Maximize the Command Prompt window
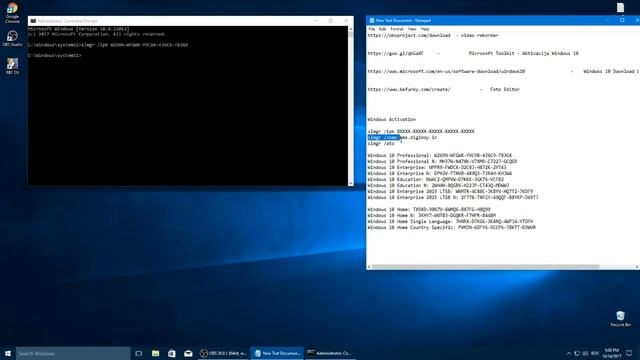Viewport: 640px width, 360px height. (331, 21)
